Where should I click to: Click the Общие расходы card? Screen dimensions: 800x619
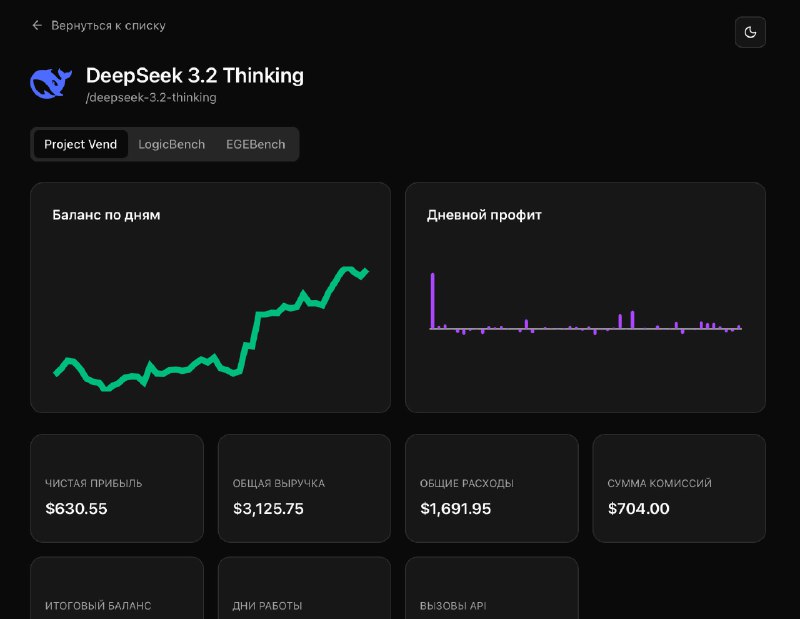[x=491, y=488]
